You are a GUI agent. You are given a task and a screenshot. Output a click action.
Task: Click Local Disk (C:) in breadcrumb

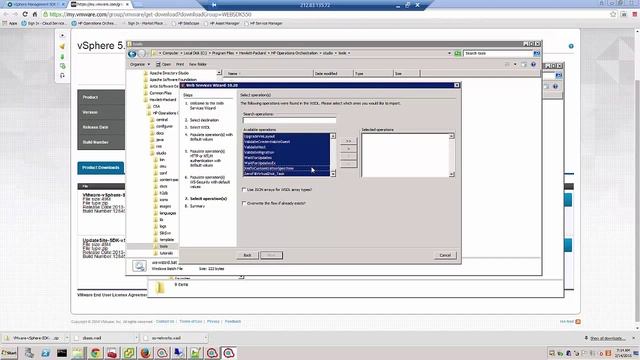click(195, 53)
